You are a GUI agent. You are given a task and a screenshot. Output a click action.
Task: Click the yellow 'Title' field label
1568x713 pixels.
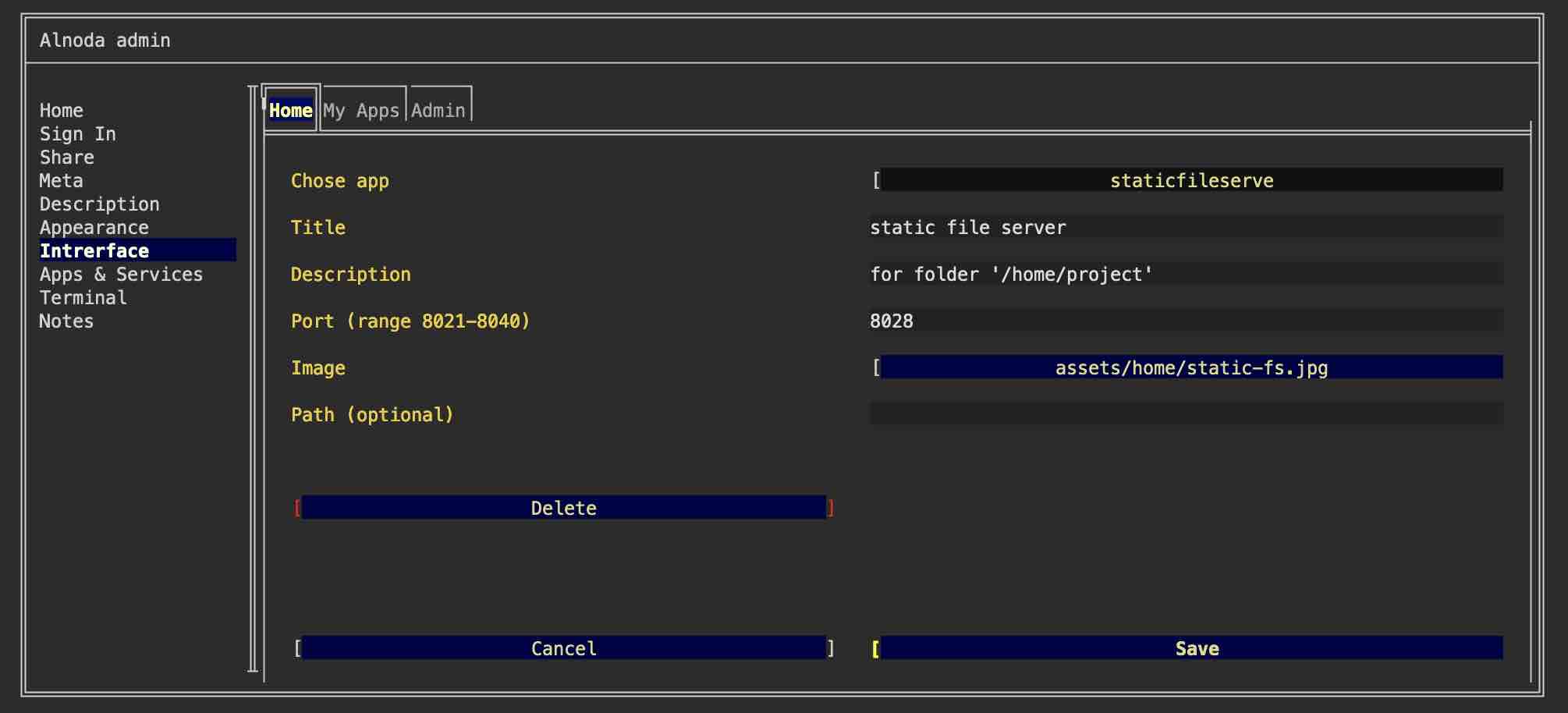click(x=318, y=228)
